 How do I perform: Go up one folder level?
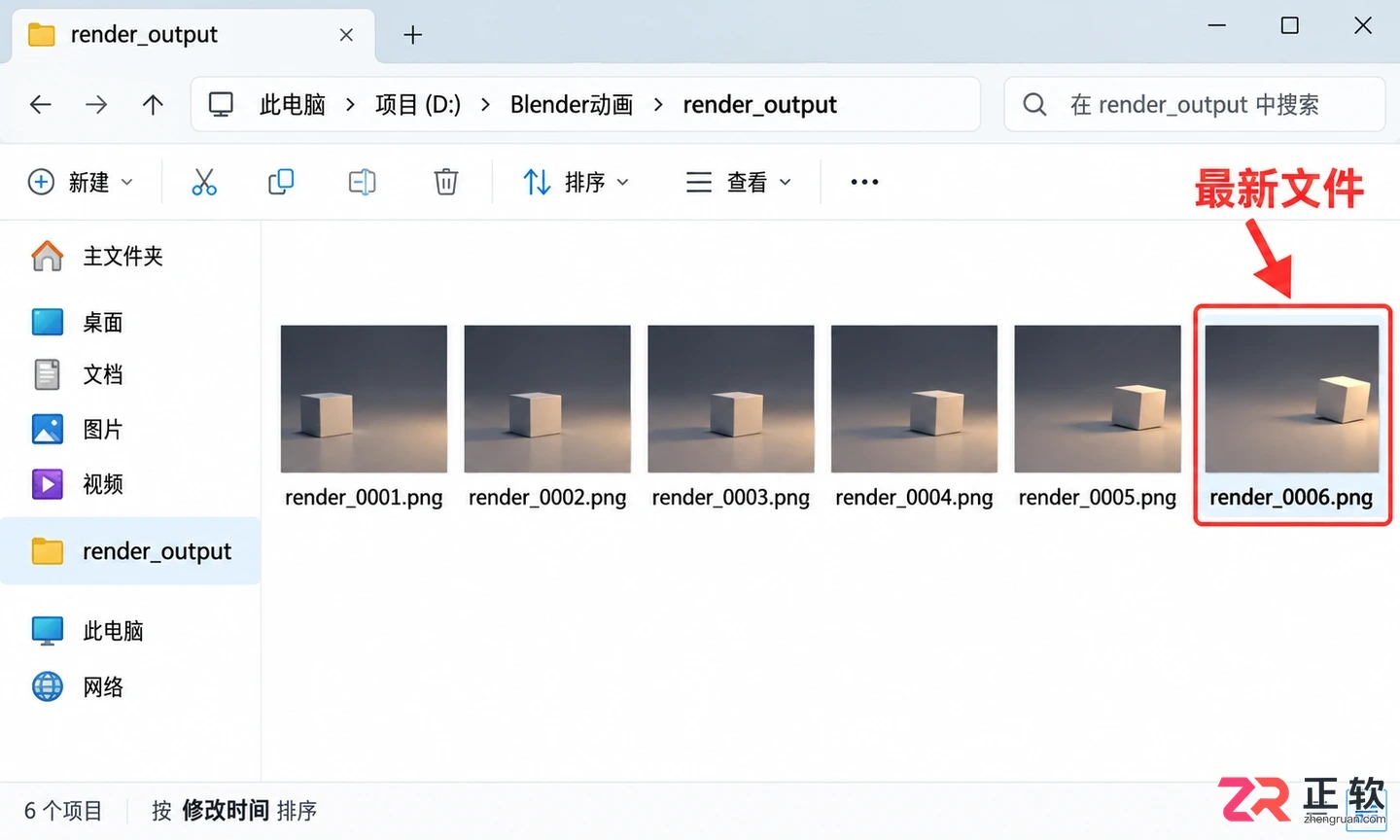point(153,104)
